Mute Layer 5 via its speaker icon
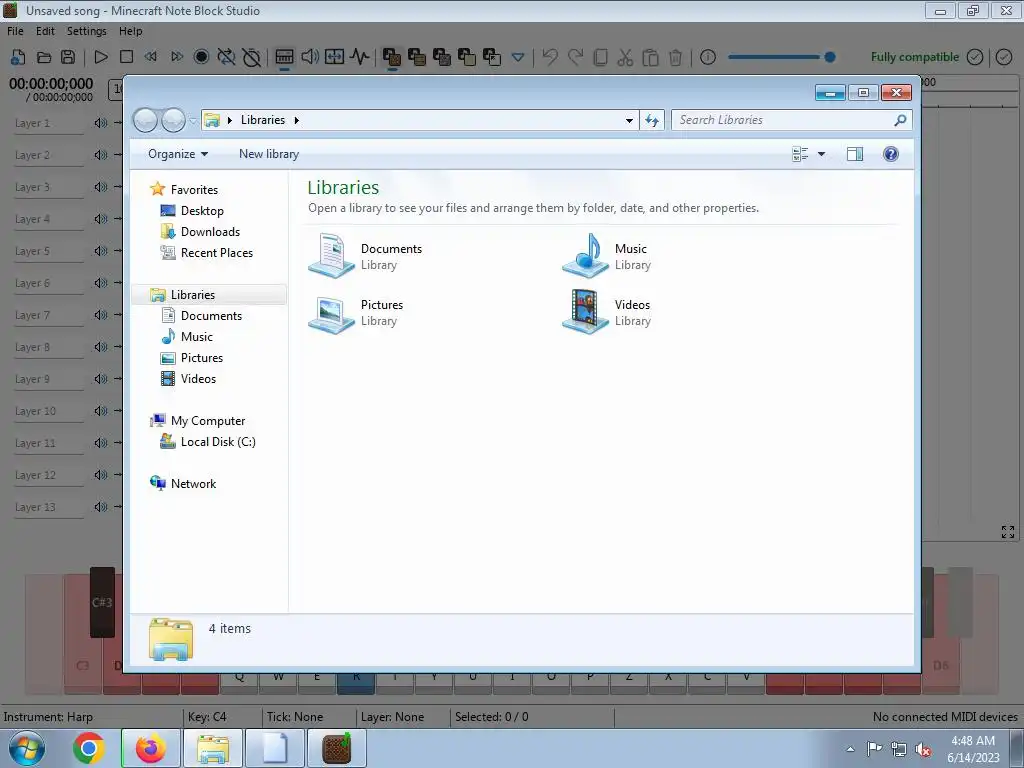Viewport: 1024px width, 768px height. click(x=101, y=251)
